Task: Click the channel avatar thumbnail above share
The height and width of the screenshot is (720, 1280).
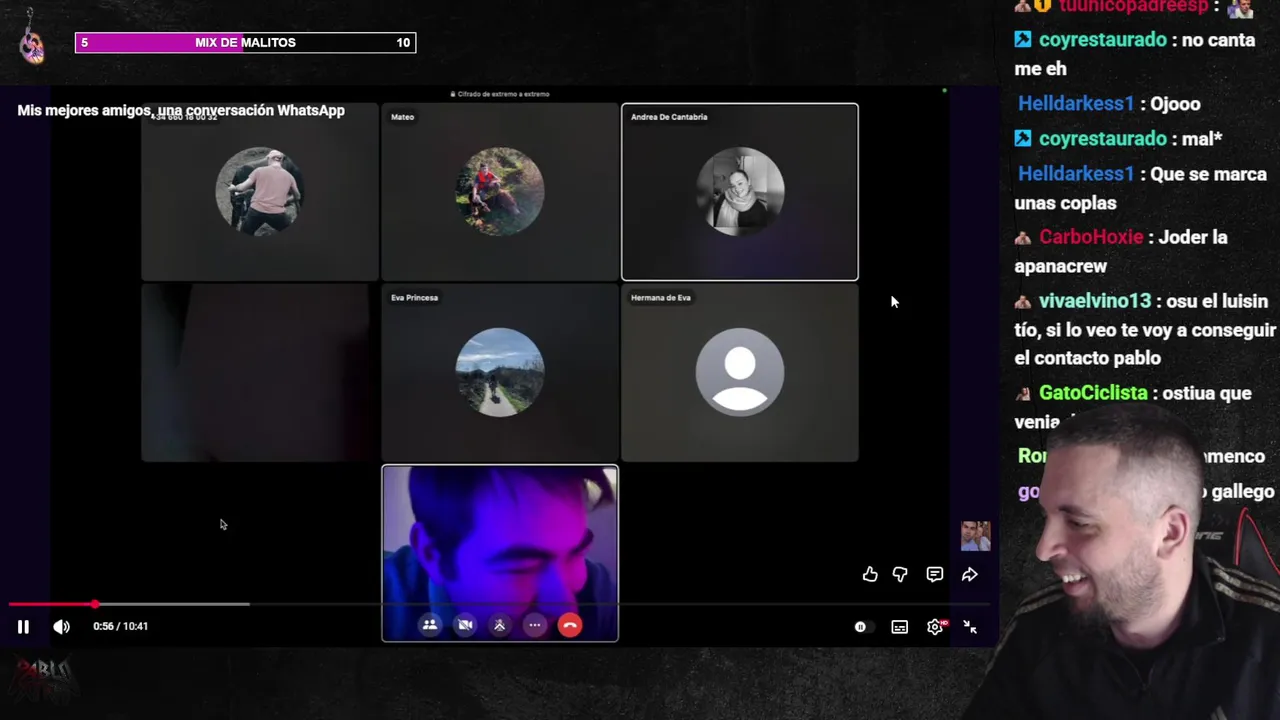Action: click(x=976, y=536)
